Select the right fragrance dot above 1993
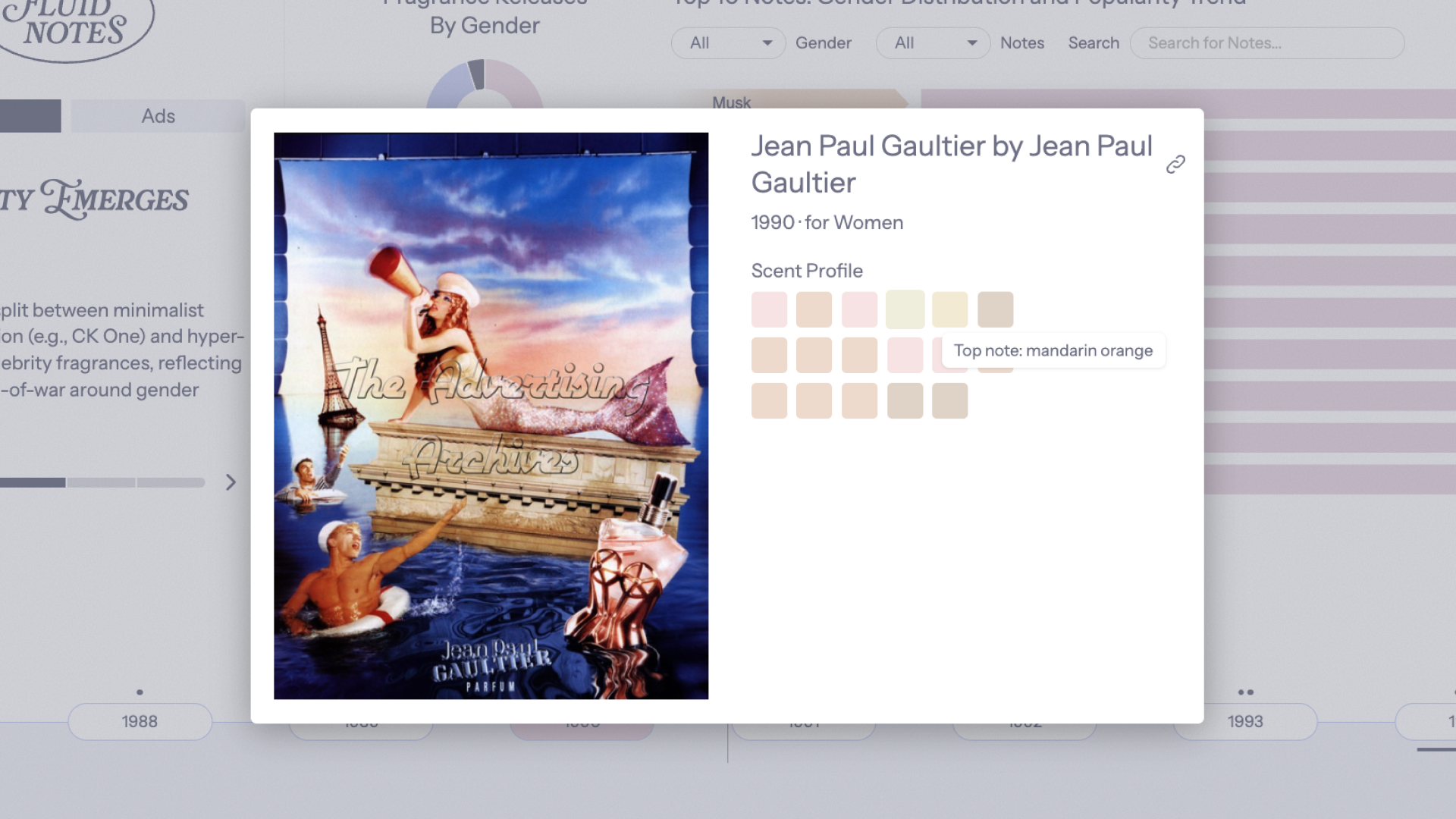The height and width of the screenshot is (819, 1456). [x=1250, y=692]
